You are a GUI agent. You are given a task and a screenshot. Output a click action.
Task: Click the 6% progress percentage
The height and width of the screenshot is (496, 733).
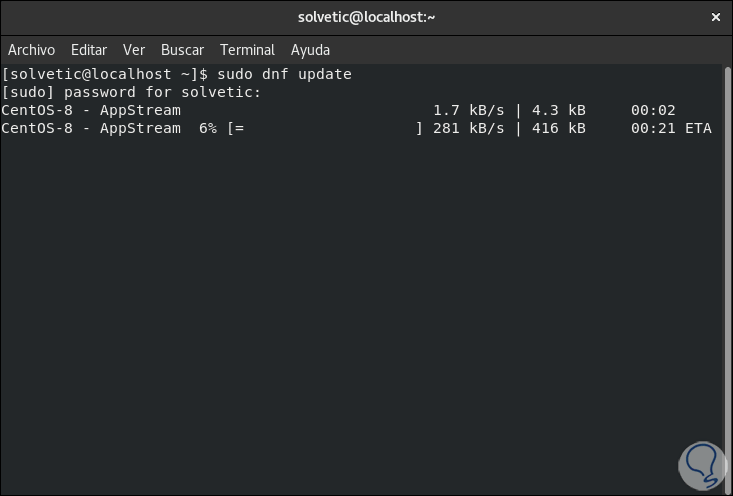pyautogui.click(x=207, y=129)
